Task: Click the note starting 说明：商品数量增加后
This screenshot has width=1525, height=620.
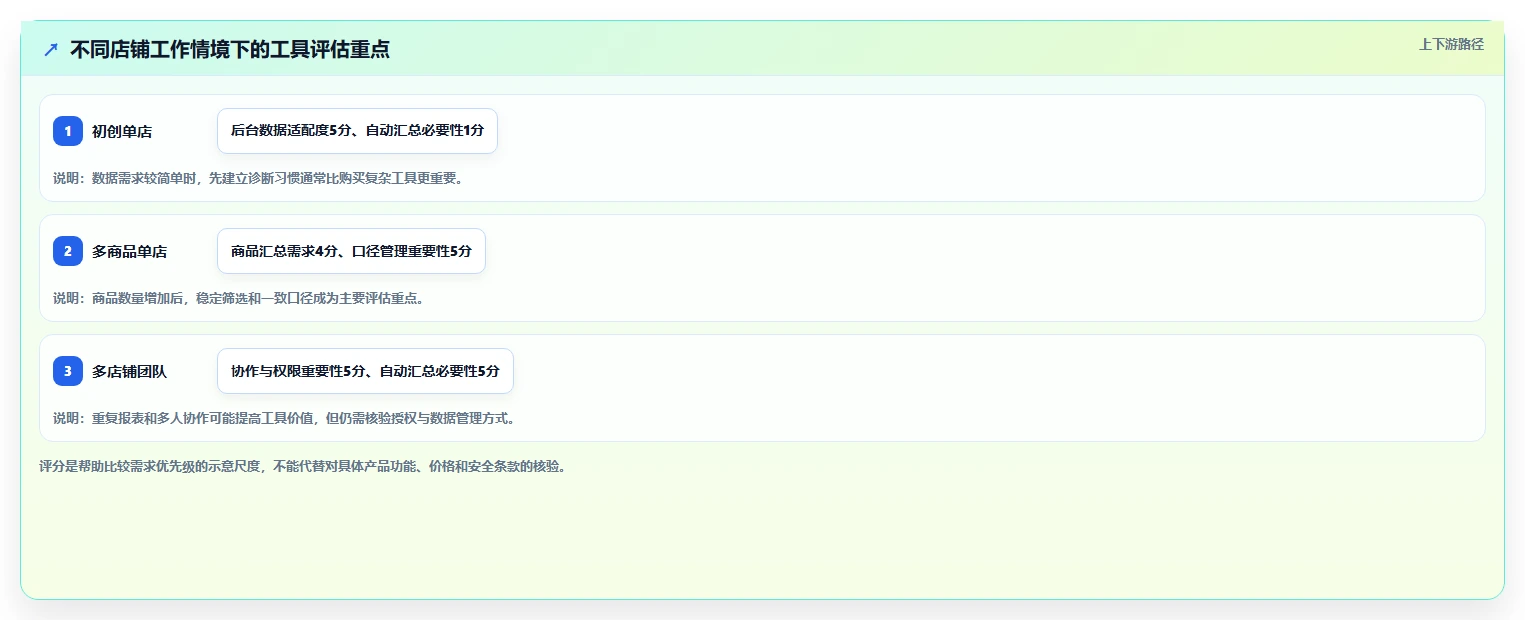Action: pyautogui.click(x=238, y=298)
